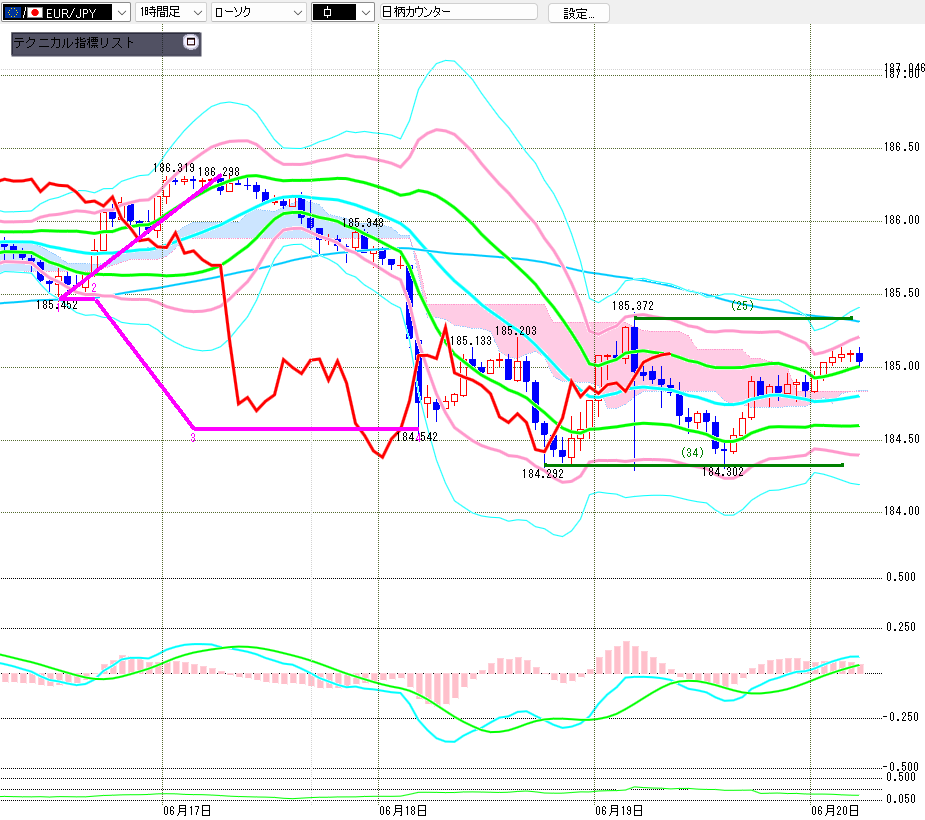The image size is (925, 820).
Task: Click the 186.50 price axis label
Action: click(x=901, y=147)
